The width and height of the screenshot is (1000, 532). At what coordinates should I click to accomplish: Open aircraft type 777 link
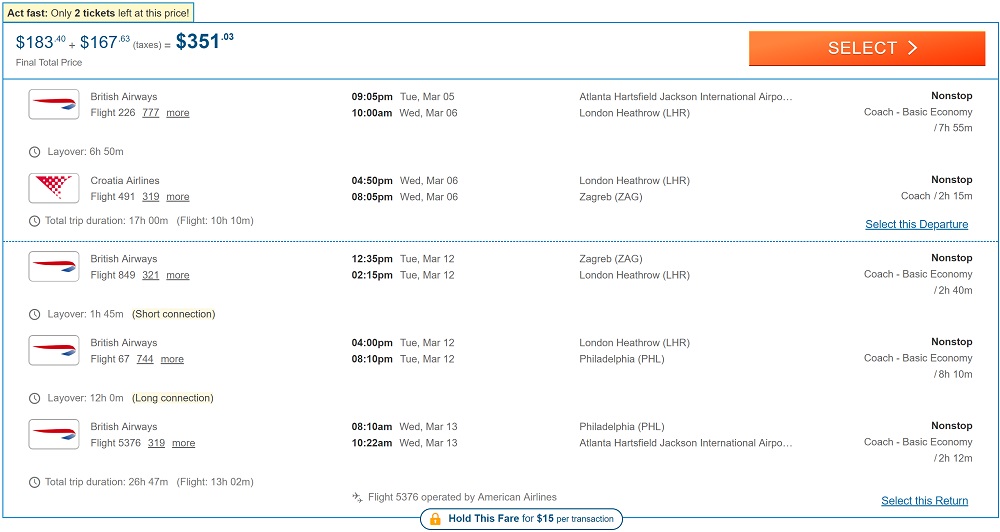tap(150, 113)
